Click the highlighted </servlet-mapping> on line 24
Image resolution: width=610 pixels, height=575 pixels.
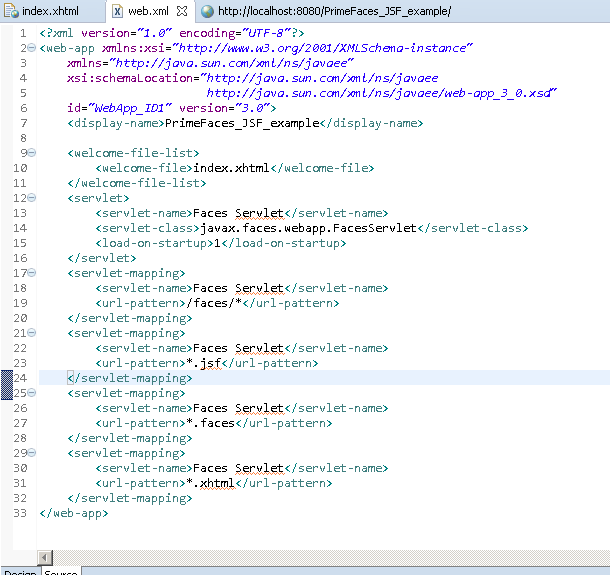pos(130,378)
